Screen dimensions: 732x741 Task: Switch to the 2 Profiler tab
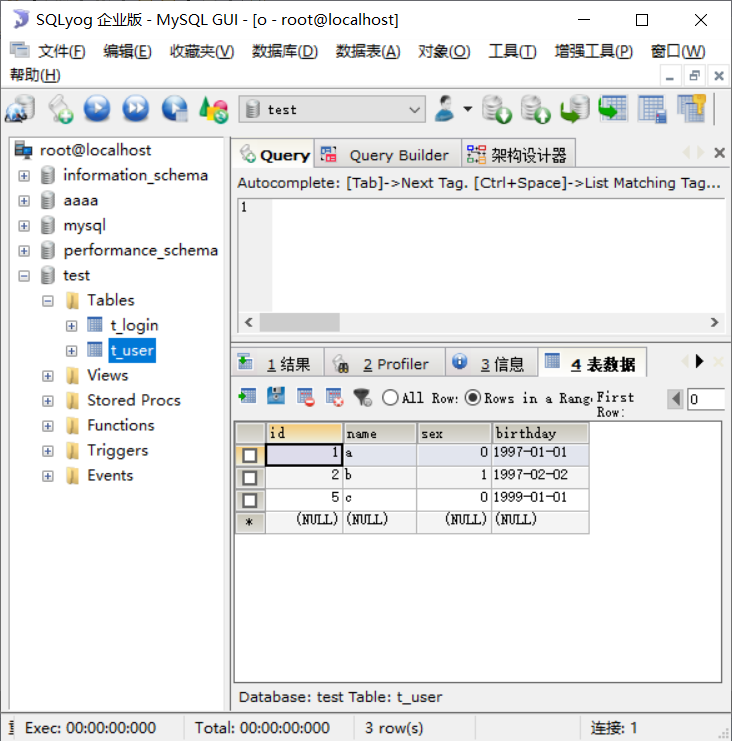(x=384, y=363)
